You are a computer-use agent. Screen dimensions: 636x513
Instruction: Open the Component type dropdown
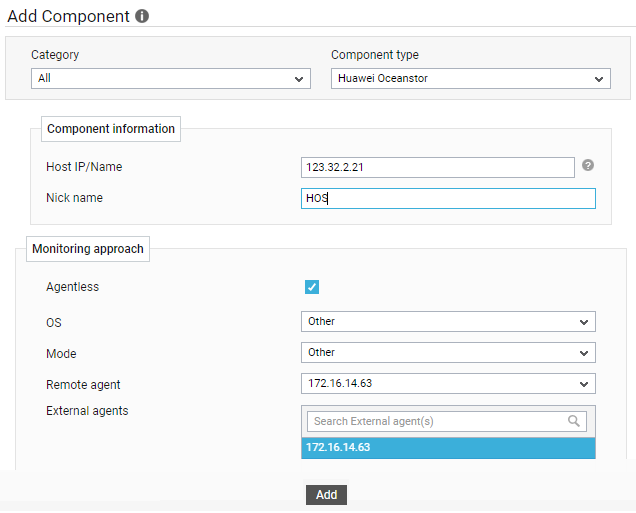point(471,79)
